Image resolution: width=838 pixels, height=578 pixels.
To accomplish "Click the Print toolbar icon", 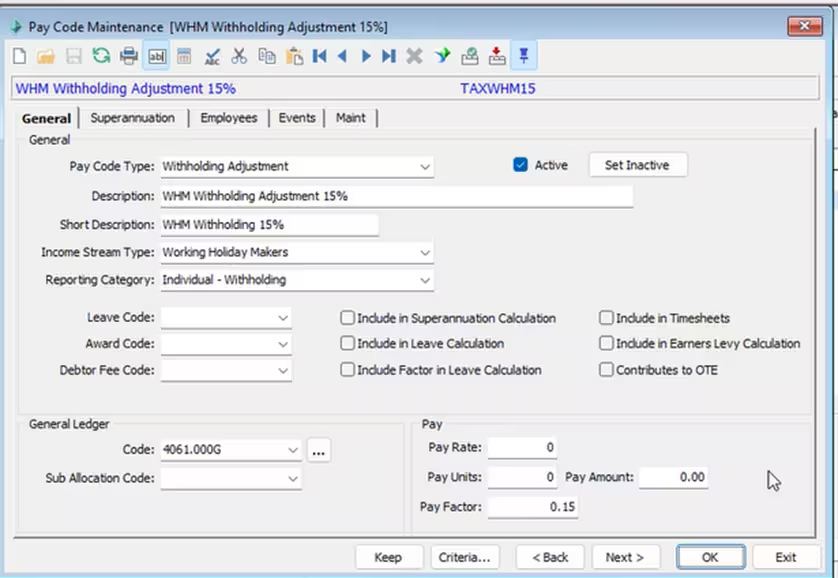I will coord(129,56).
